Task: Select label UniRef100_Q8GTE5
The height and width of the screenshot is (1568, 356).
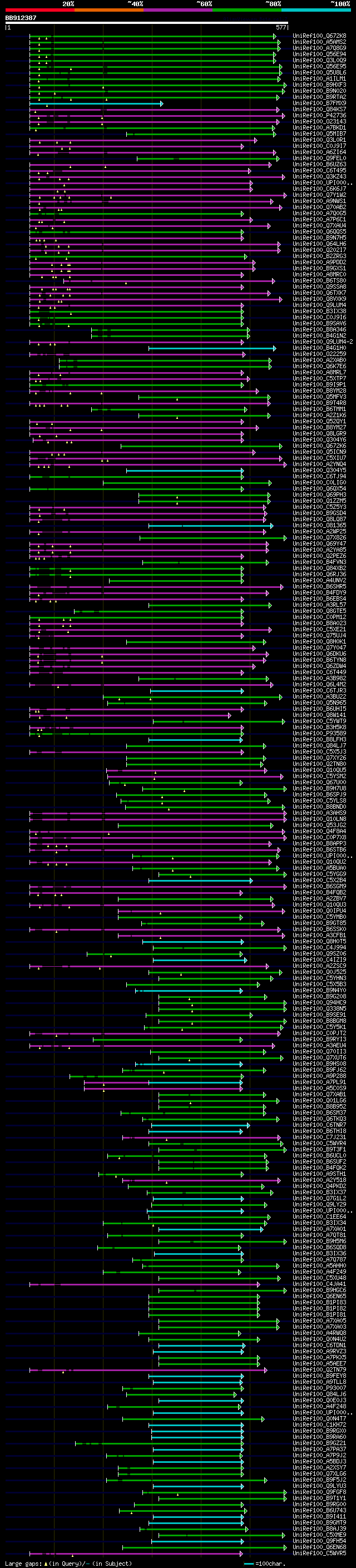Action: pos(319,611)
